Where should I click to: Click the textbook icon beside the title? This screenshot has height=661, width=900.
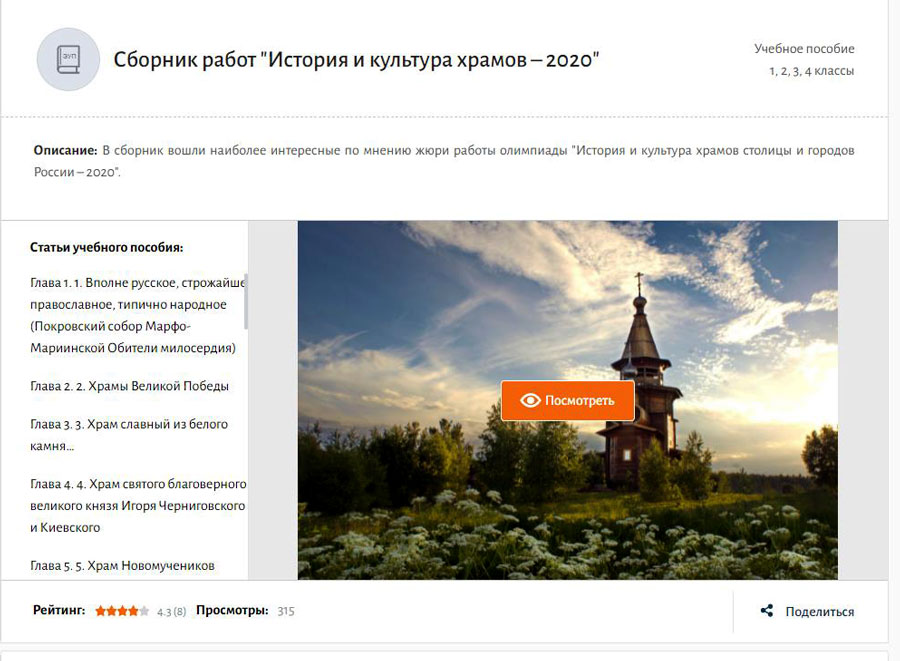[68, 59]
